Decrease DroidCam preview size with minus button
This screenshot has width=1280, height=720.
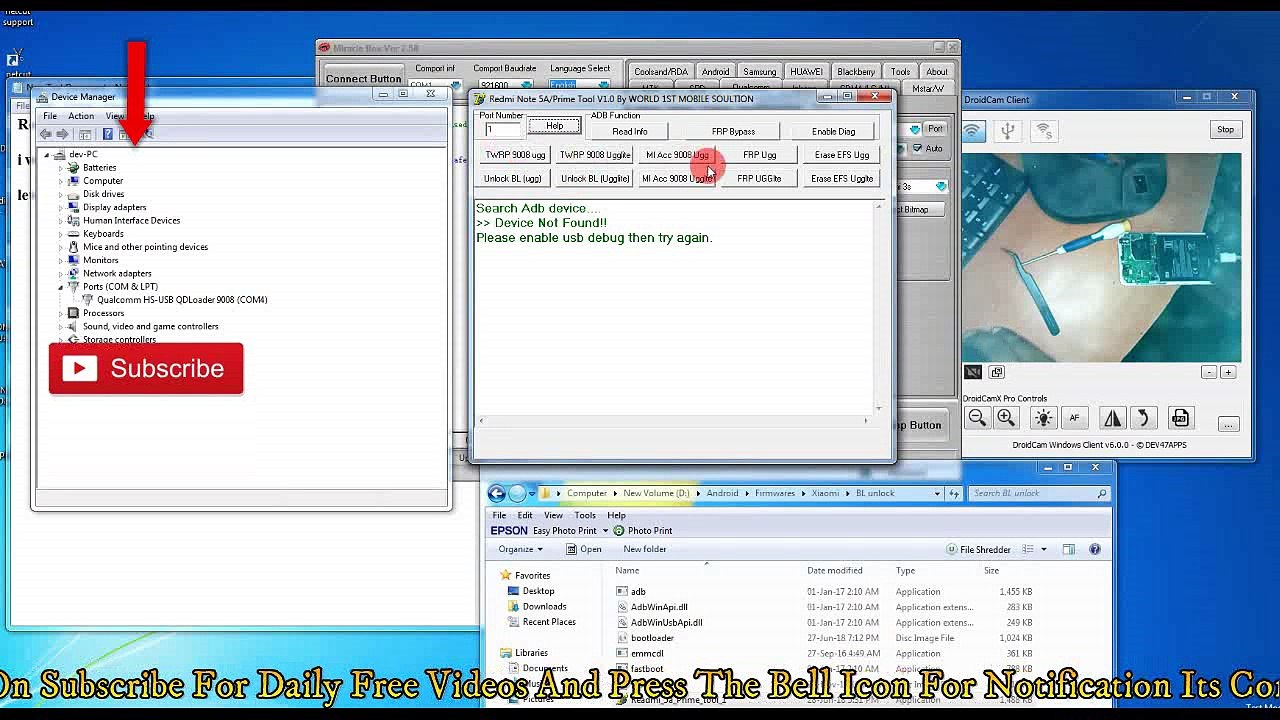[1209, 372]
